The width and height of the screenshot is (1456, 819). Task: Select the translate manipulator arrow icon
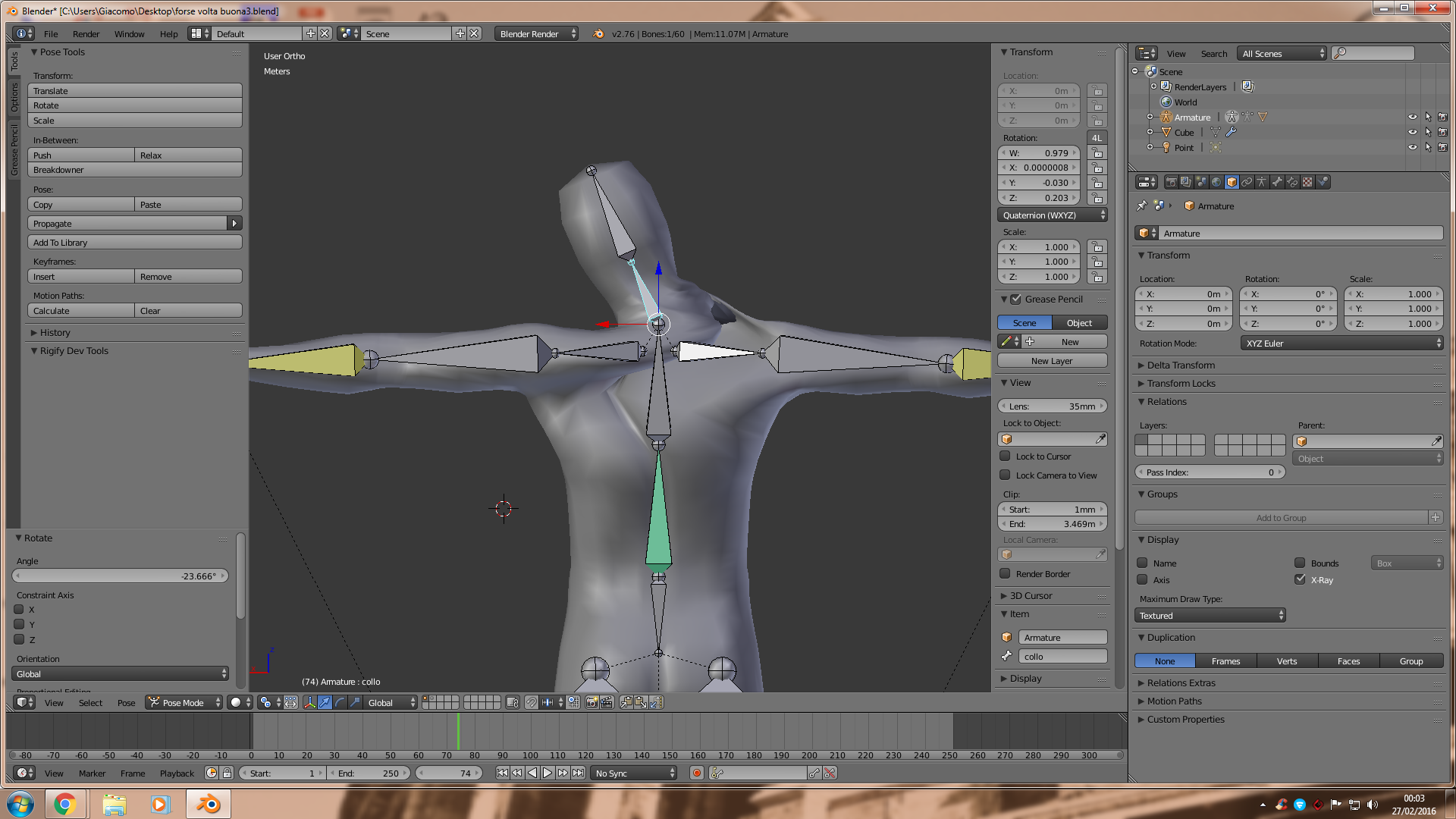pyautogui.click(x=325, y=702)
